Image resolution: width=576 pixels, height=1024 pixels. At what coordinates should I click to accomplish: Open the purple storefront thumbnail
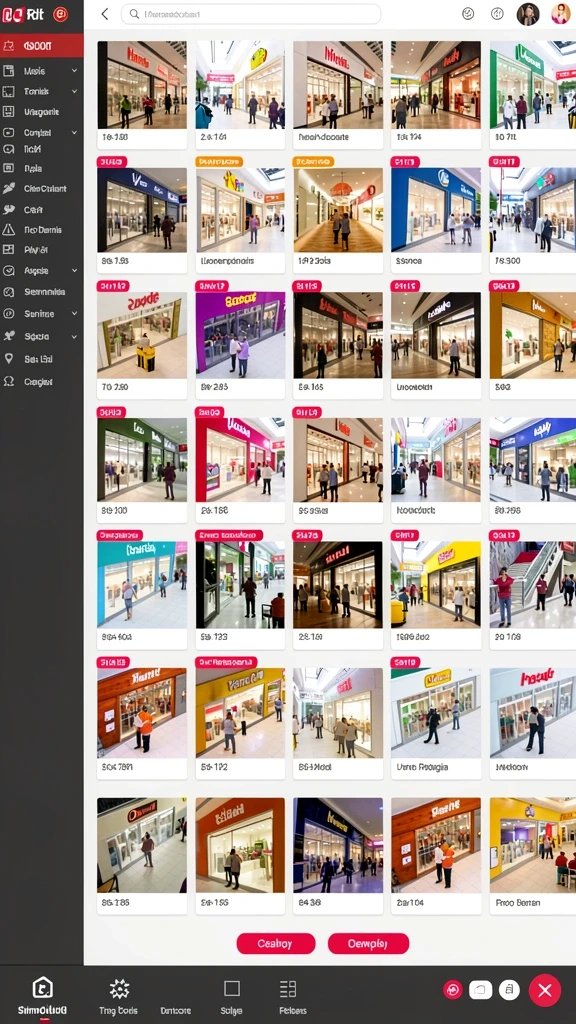pyautogui.click(x=240, y=335)
